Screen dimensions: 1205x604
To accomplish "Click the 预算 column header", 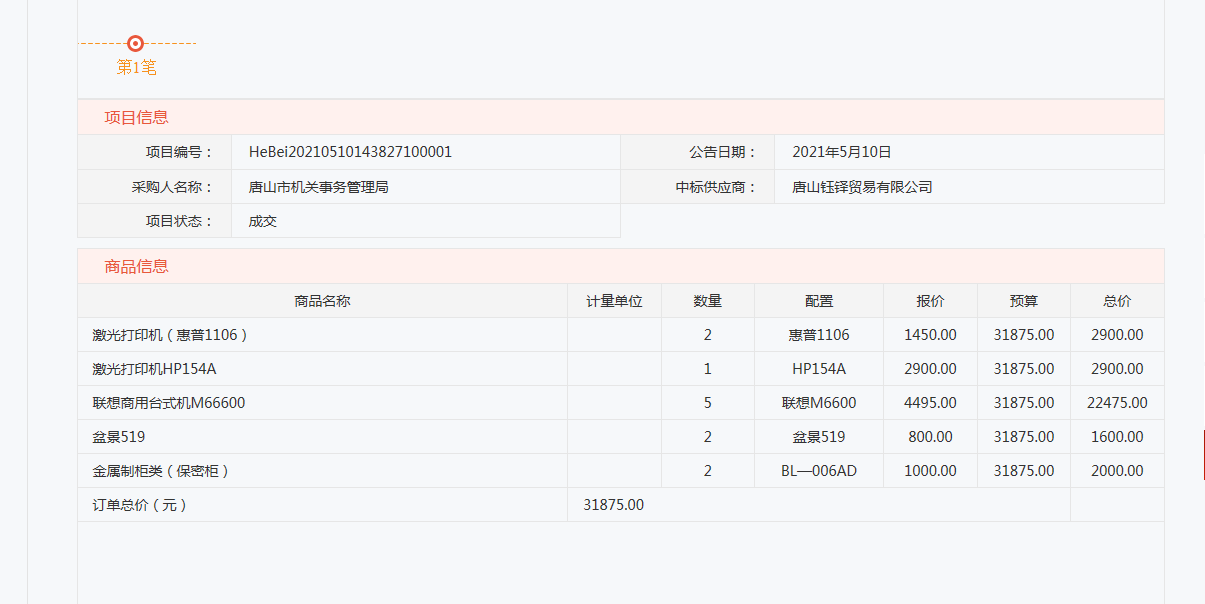I will pos(1024,301).
